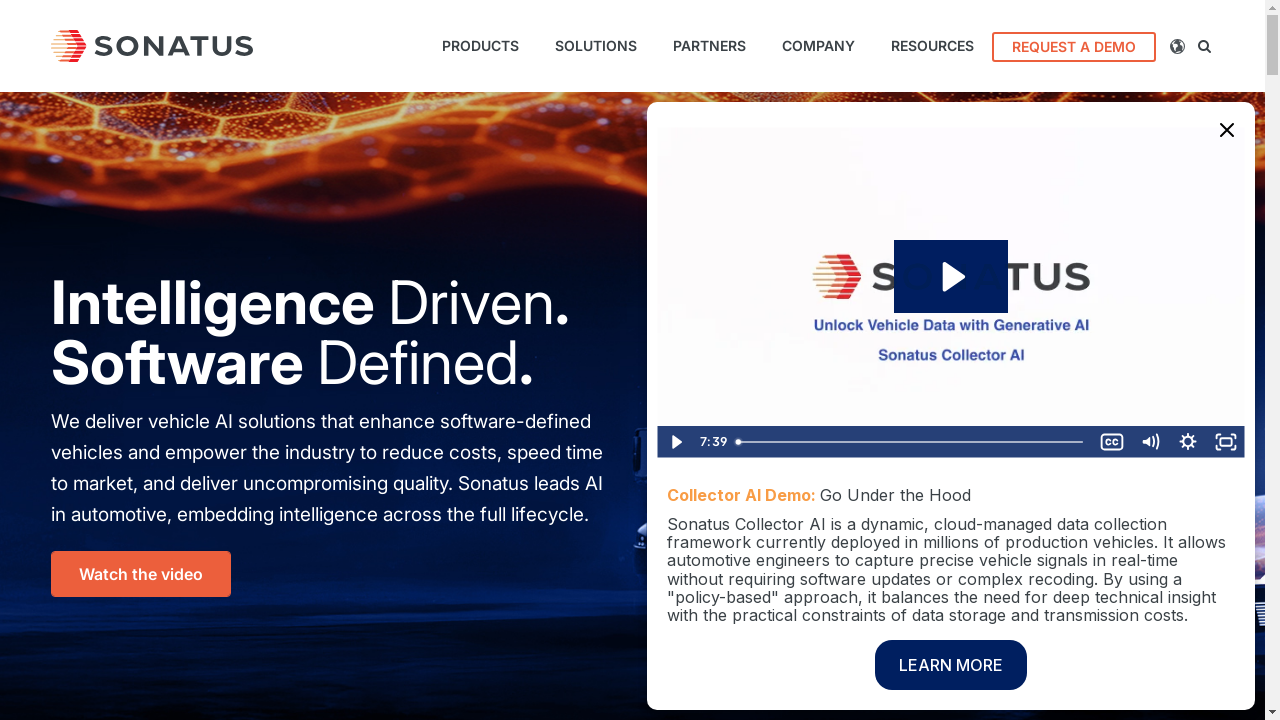Switch the video to fullscreen
This screenshot has height=720, width=1280.
(1226, 442)
